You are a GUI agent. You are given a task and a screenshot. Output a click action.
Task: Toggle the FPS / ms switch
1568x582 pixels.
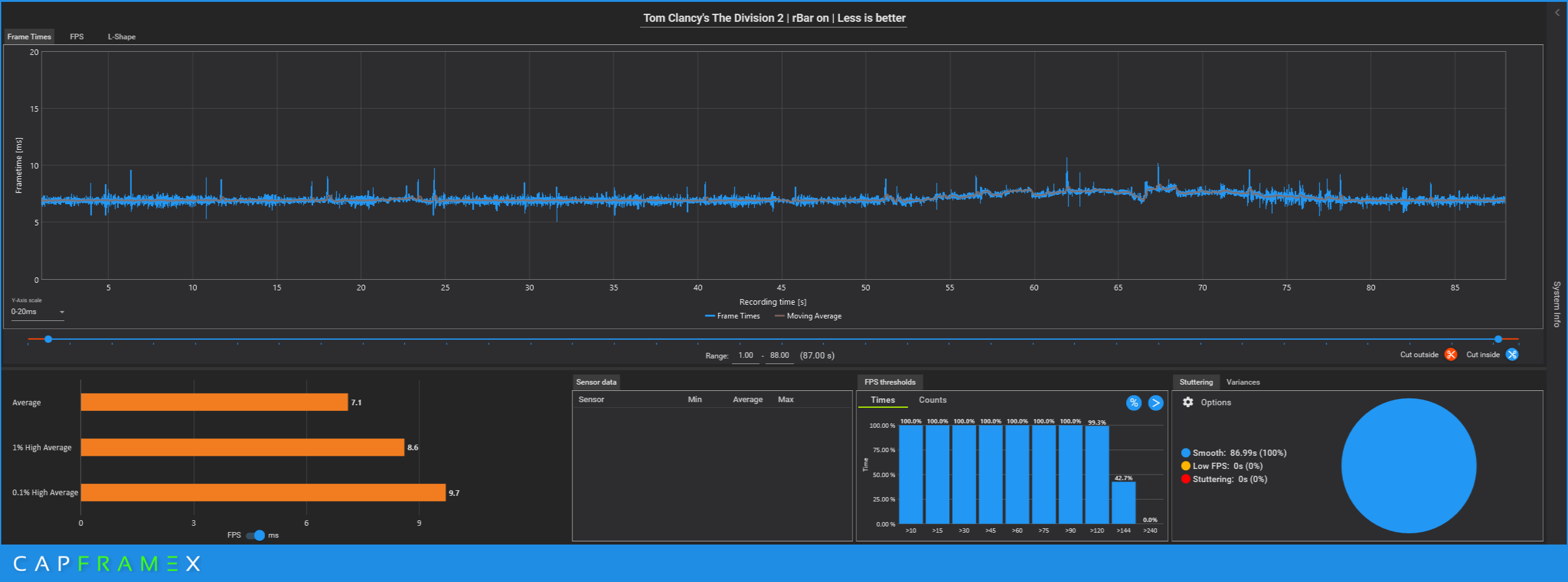[255, 535]
